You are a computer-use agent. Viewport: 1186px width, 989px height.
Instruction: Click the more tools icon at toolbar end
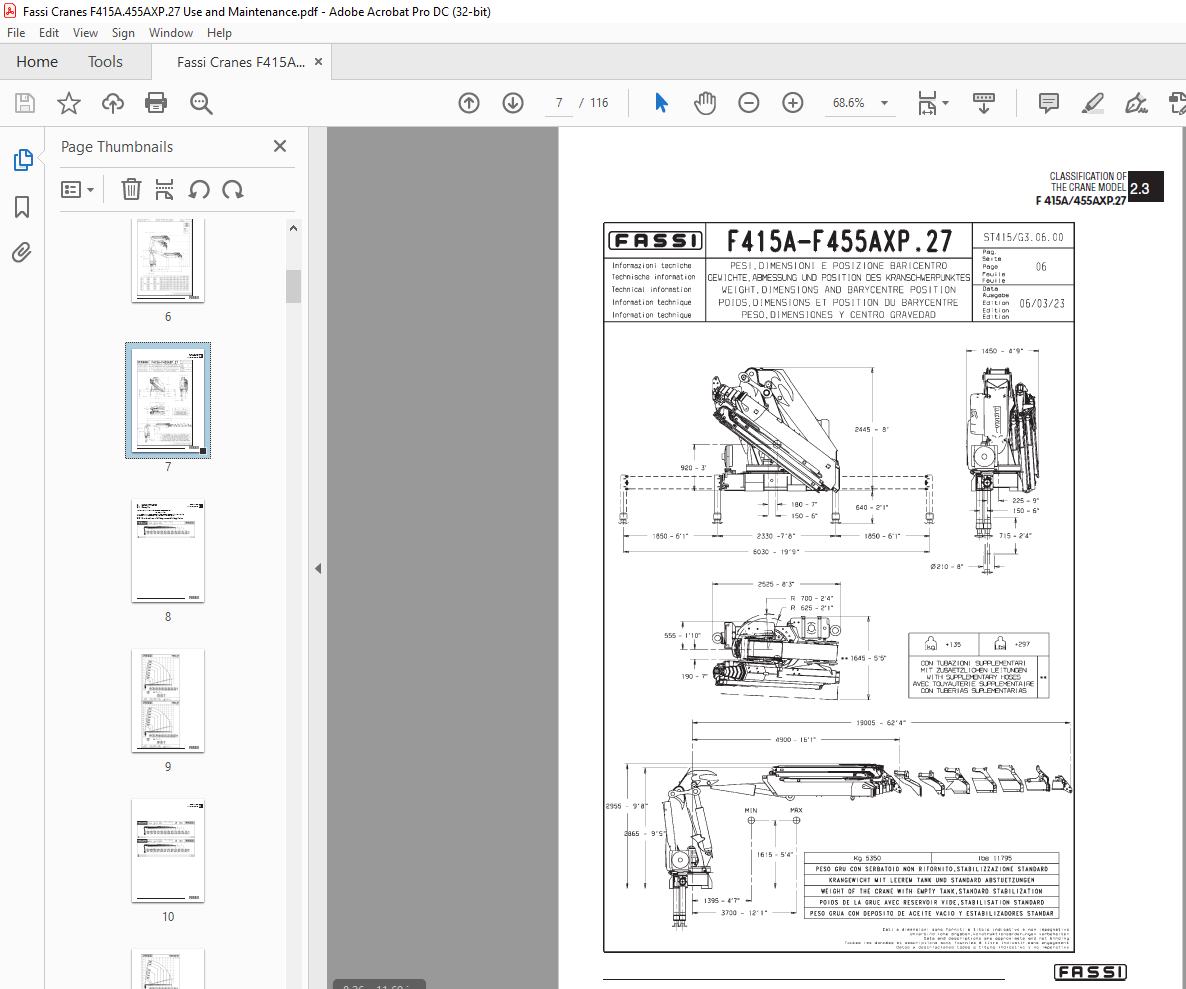click(x=1177, y=103)
